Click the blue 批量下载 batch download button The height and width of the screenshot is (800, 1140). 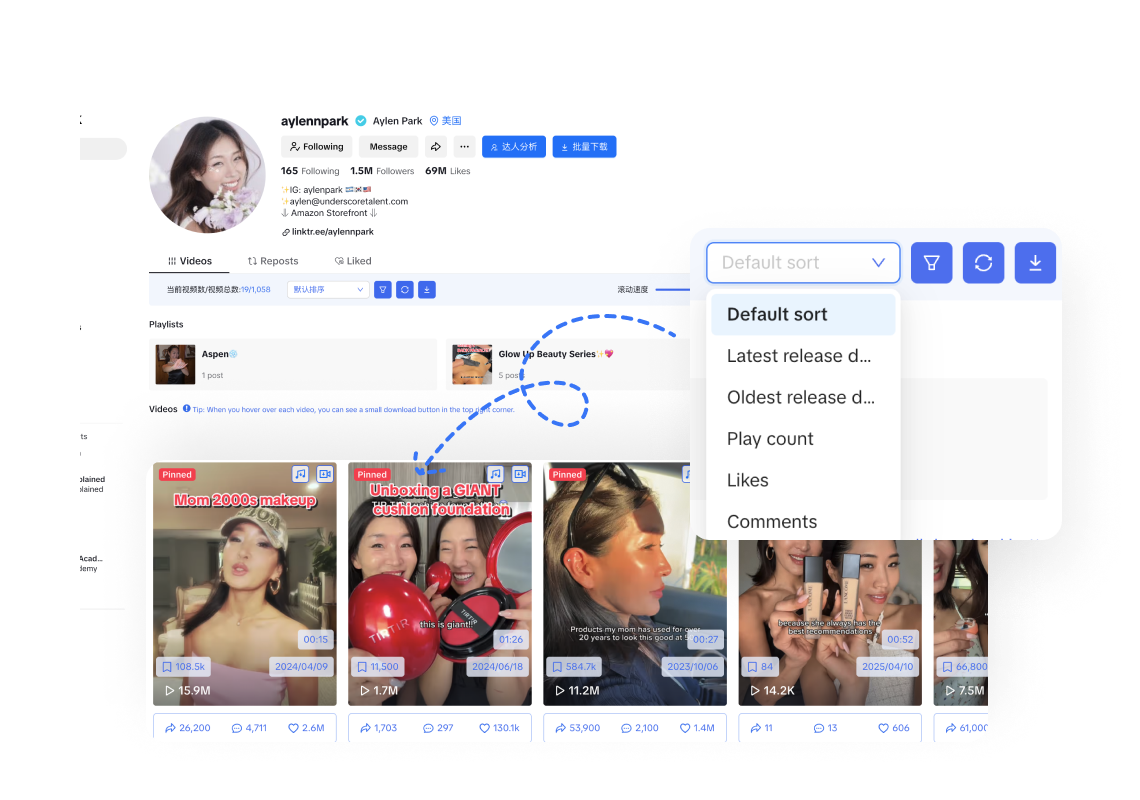coord(584,147)
